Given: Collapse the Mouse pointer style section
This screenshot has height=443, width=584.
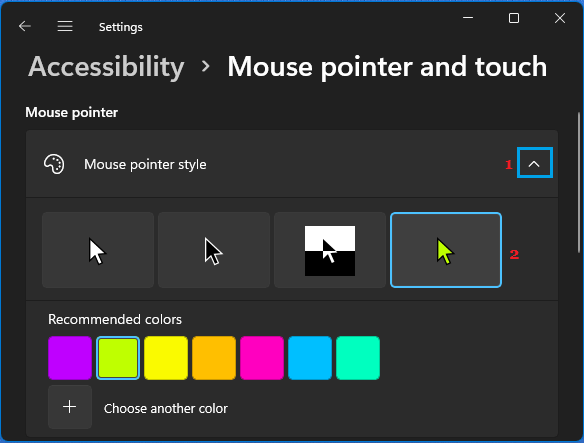Looking at the screenshot, I should click(534, 163).
